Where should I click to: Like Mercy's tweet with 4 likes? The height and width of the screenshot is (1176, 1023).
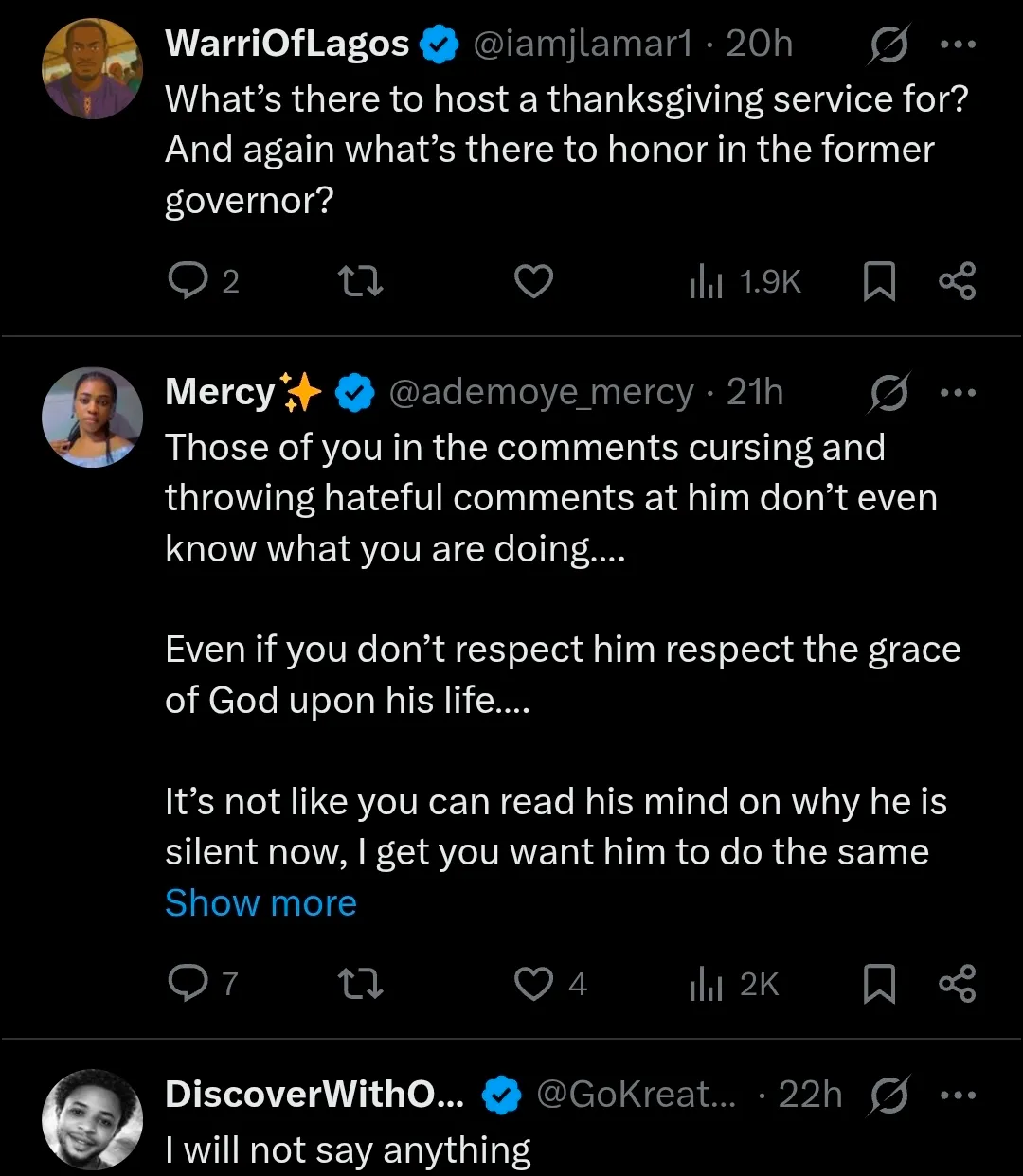[x=533, y=984]
